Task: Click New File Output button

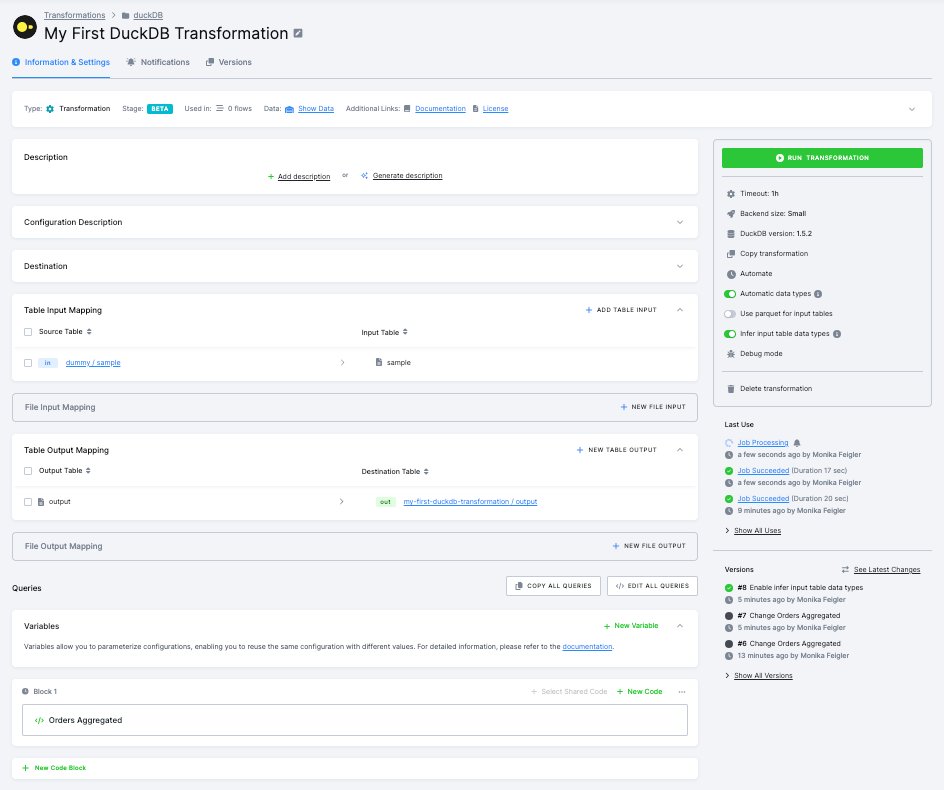Action: coord(649,546)
